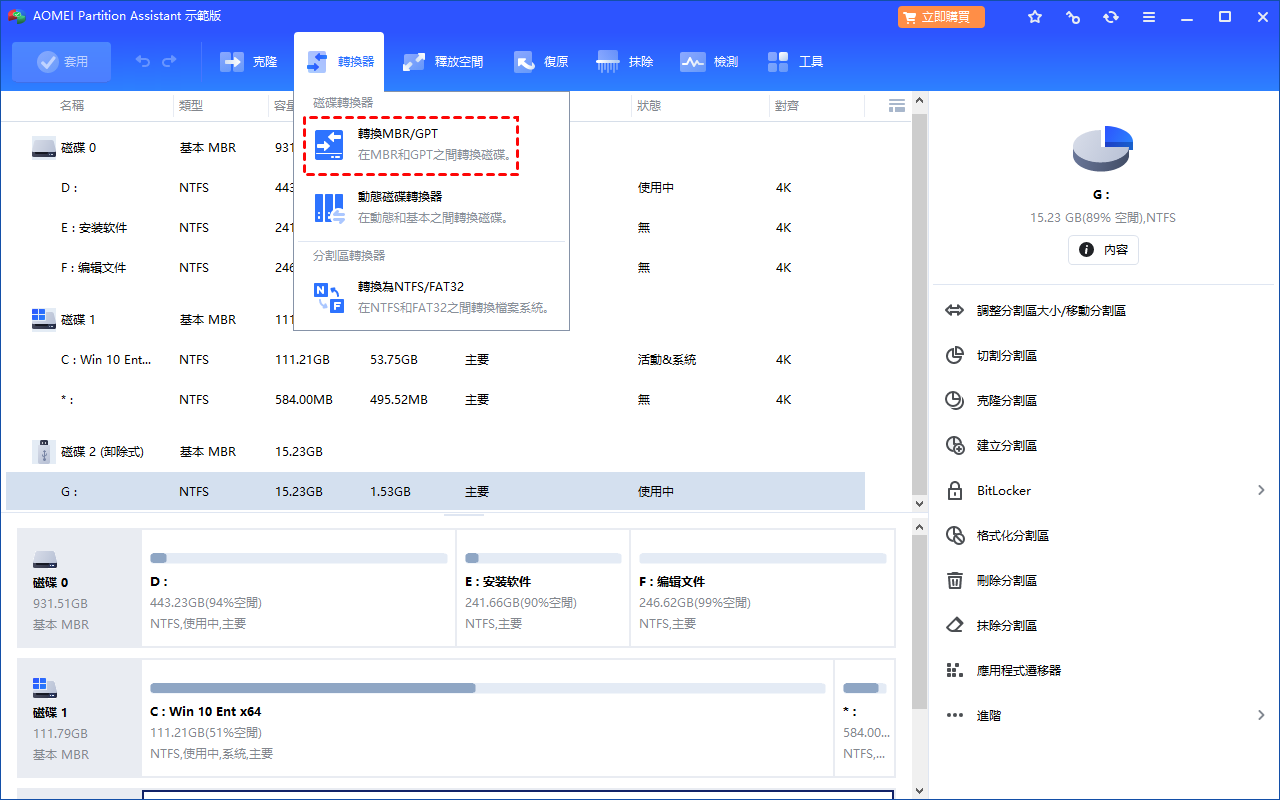
Task: Open the 轉換器 converter menu
Action: tap(340, 62)
